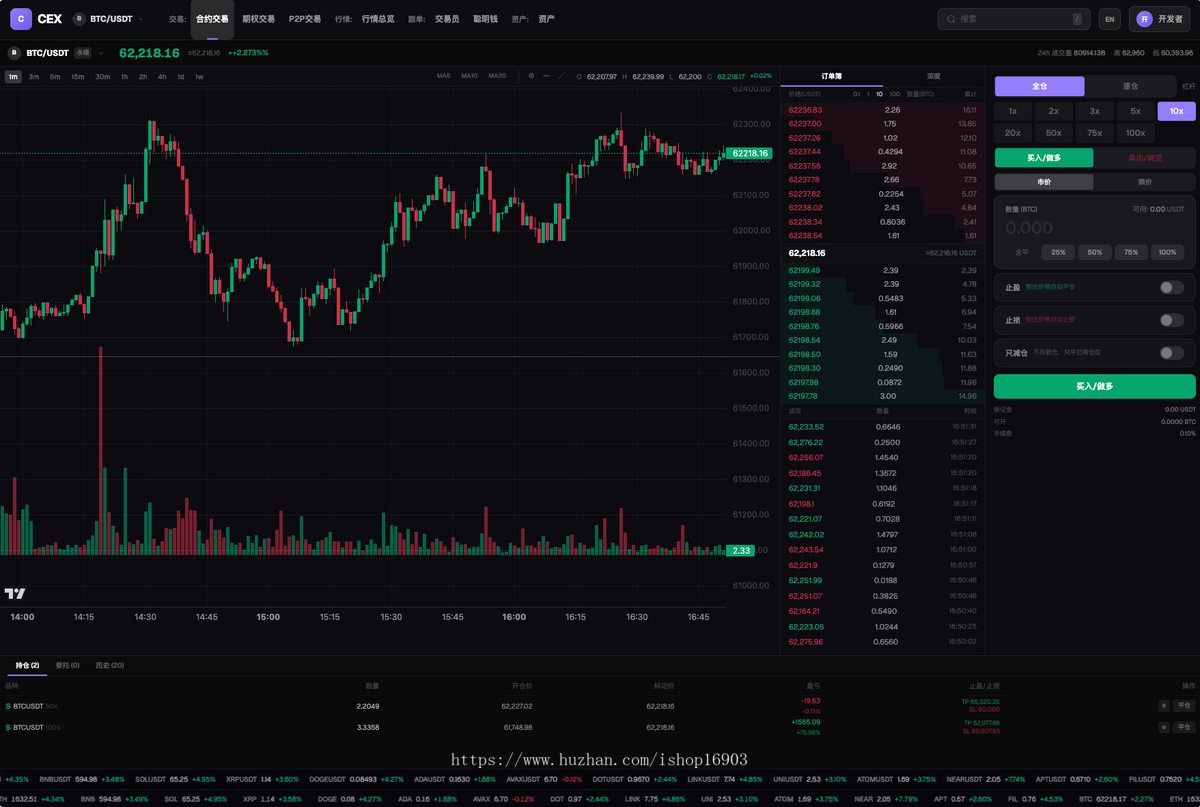The height and width of the screenshot is (807, 1200).
Task: Open the P2P交易 tab
Action: pyautogui.click(x=305, y=19)
